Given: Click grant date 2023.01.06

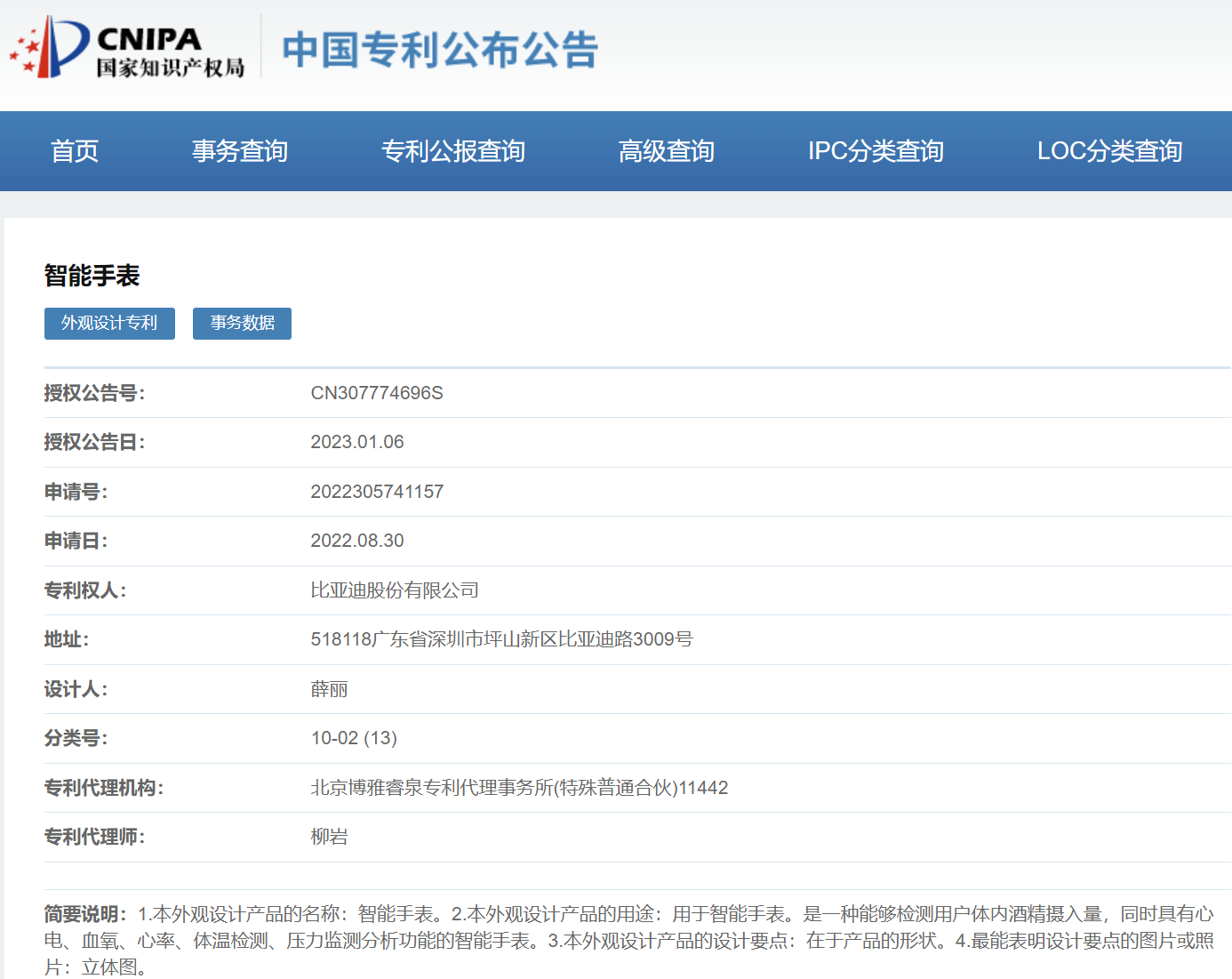Looking at the screenshot, I should [x=357, y=442].
